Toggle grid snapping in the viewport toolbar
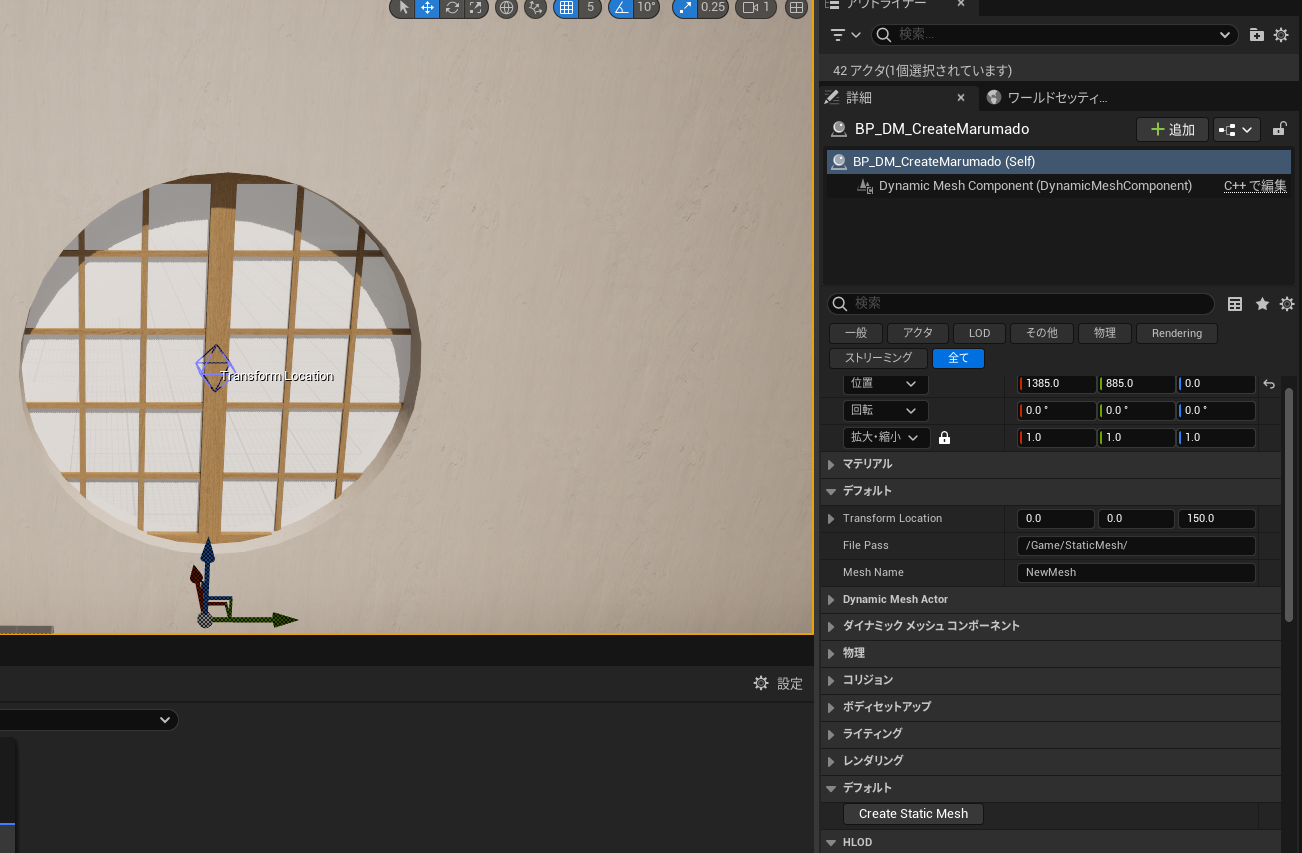This screenshot has height=853, width=1302. tap(566, 9)
